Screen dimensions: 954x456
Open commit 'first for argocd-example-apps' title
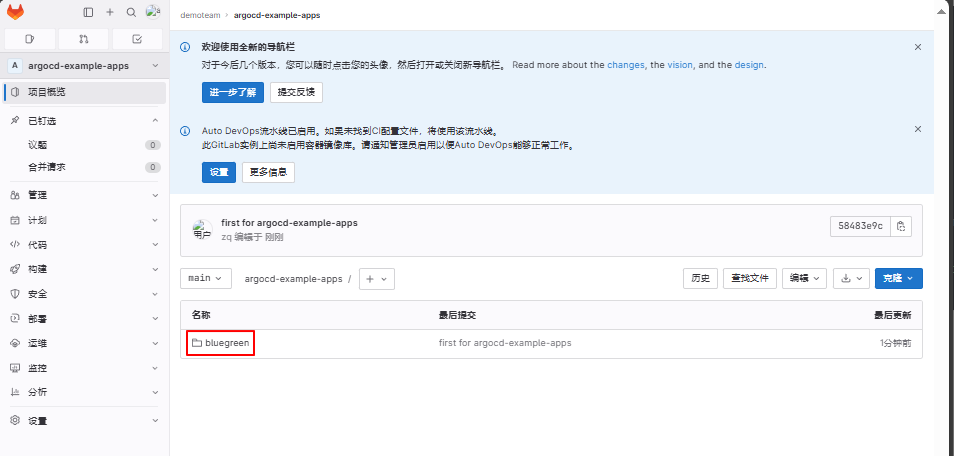pos(290,223)
